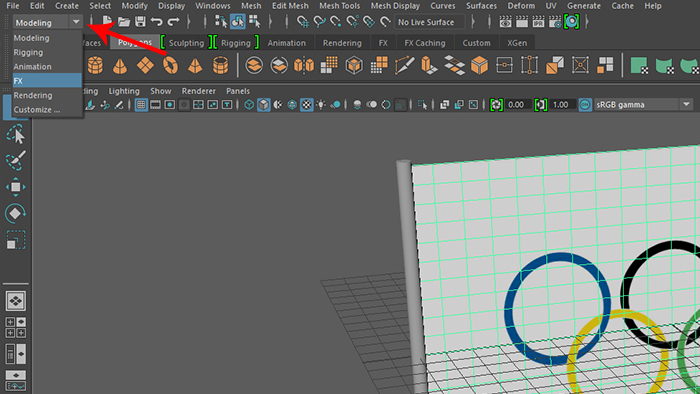700x394 pixels.
Task: Activate the Rotate tool
Action: tap(16, 213)
